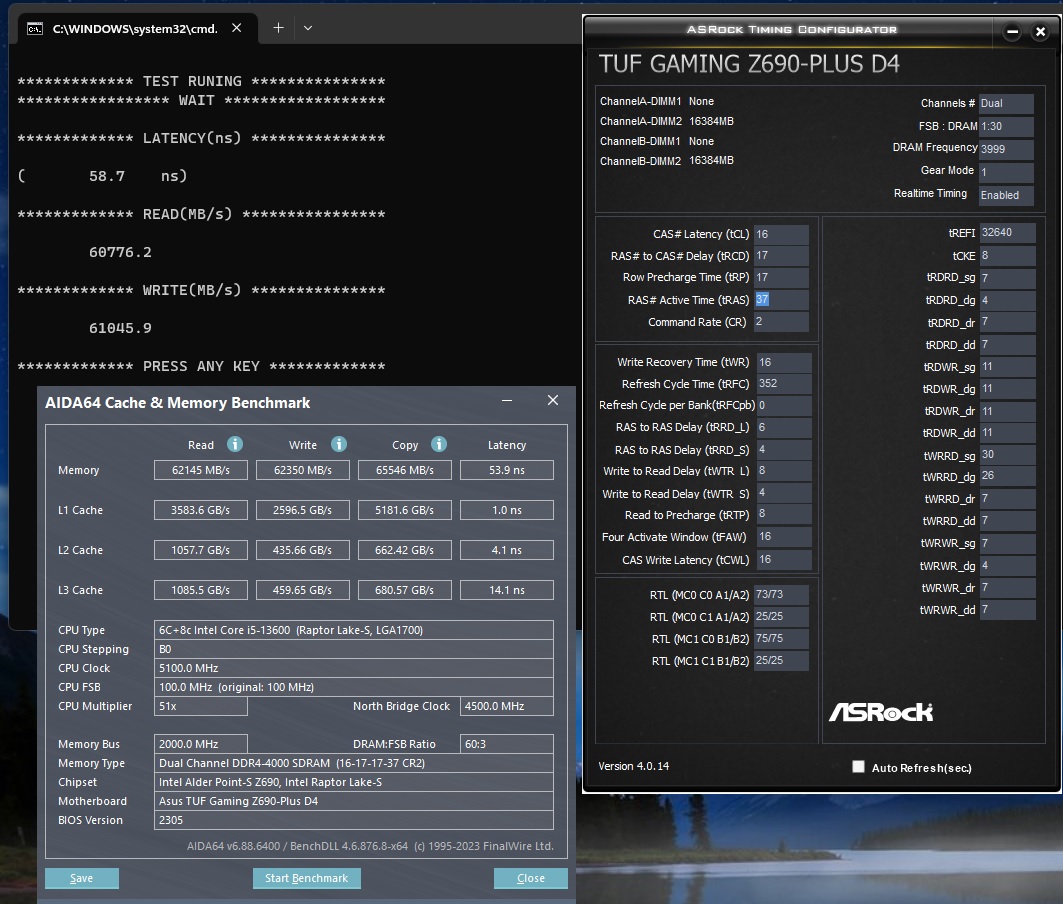Click the Realtime Timing Enabled field

coord(1006,195)
